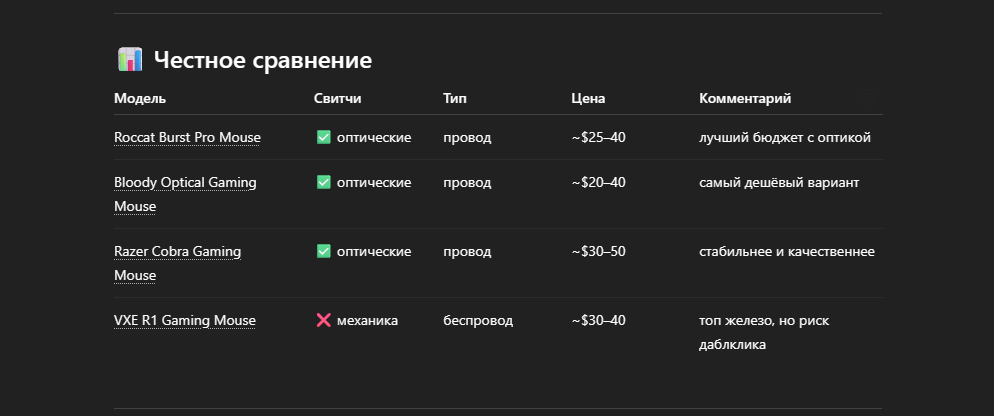Click the Комментарий column header
The image size is (994, 416).
tap(745, 98)
